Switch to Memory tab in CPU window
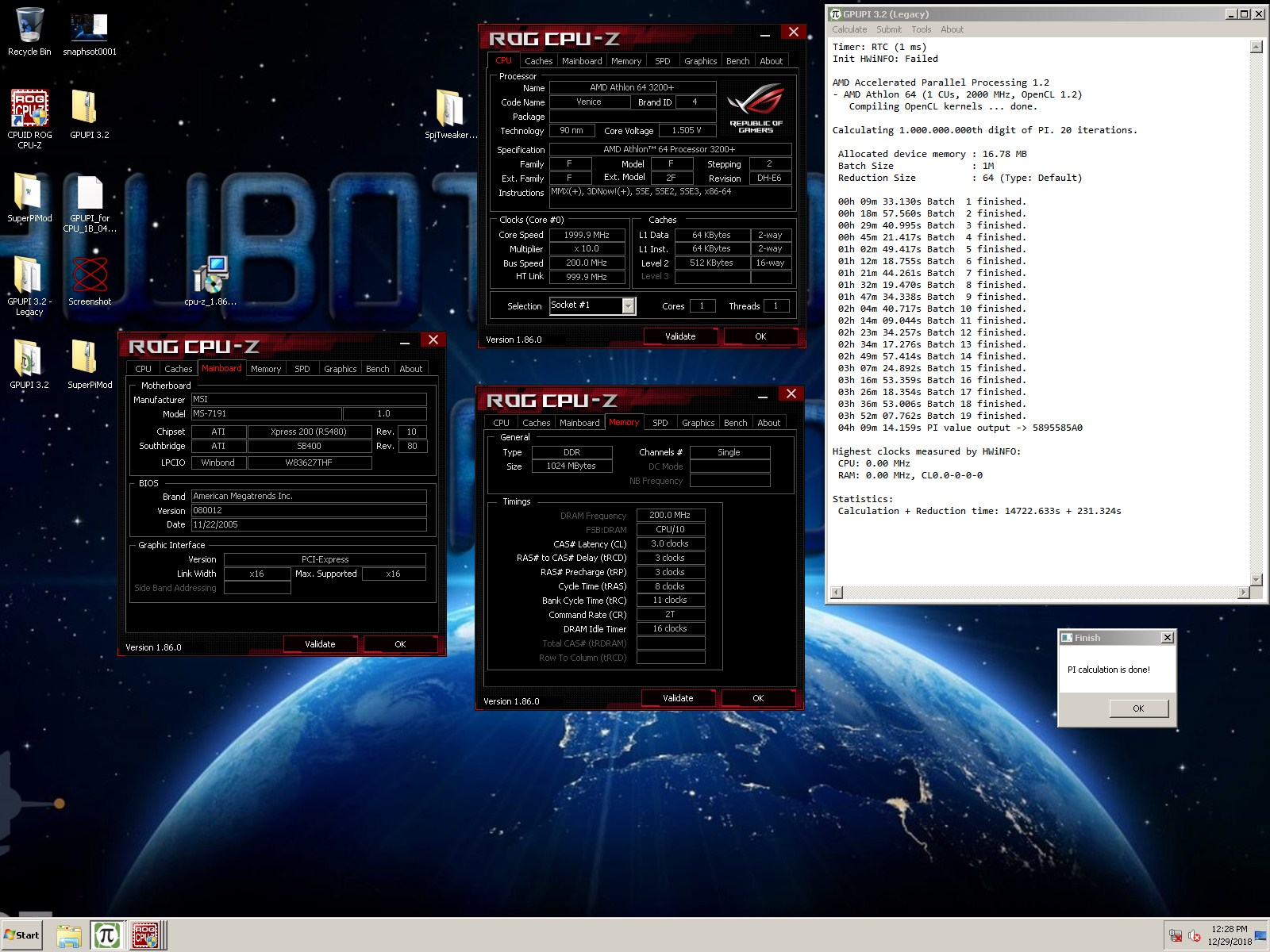The width and height of the screenshot is (1270, 952). 626,61
